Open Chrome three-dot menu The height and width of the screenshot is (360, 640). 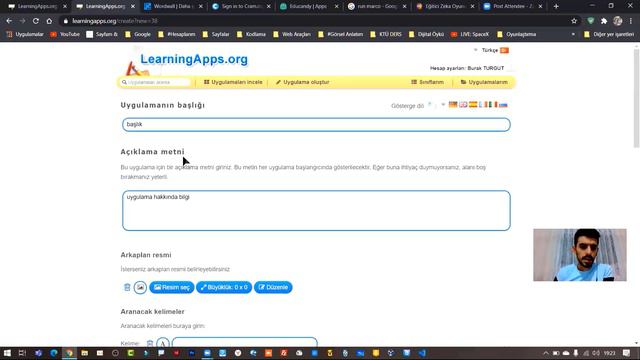(631, 21)
